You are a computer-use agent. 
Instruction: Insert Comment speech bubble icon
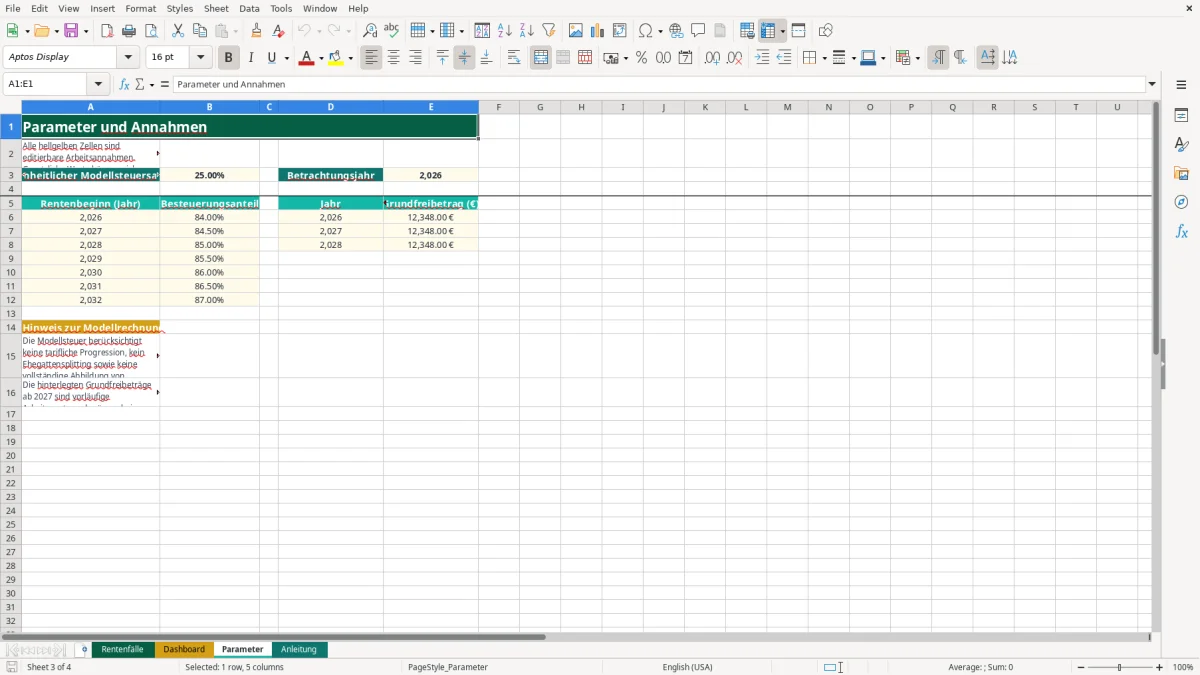click(x=698, y=31)
